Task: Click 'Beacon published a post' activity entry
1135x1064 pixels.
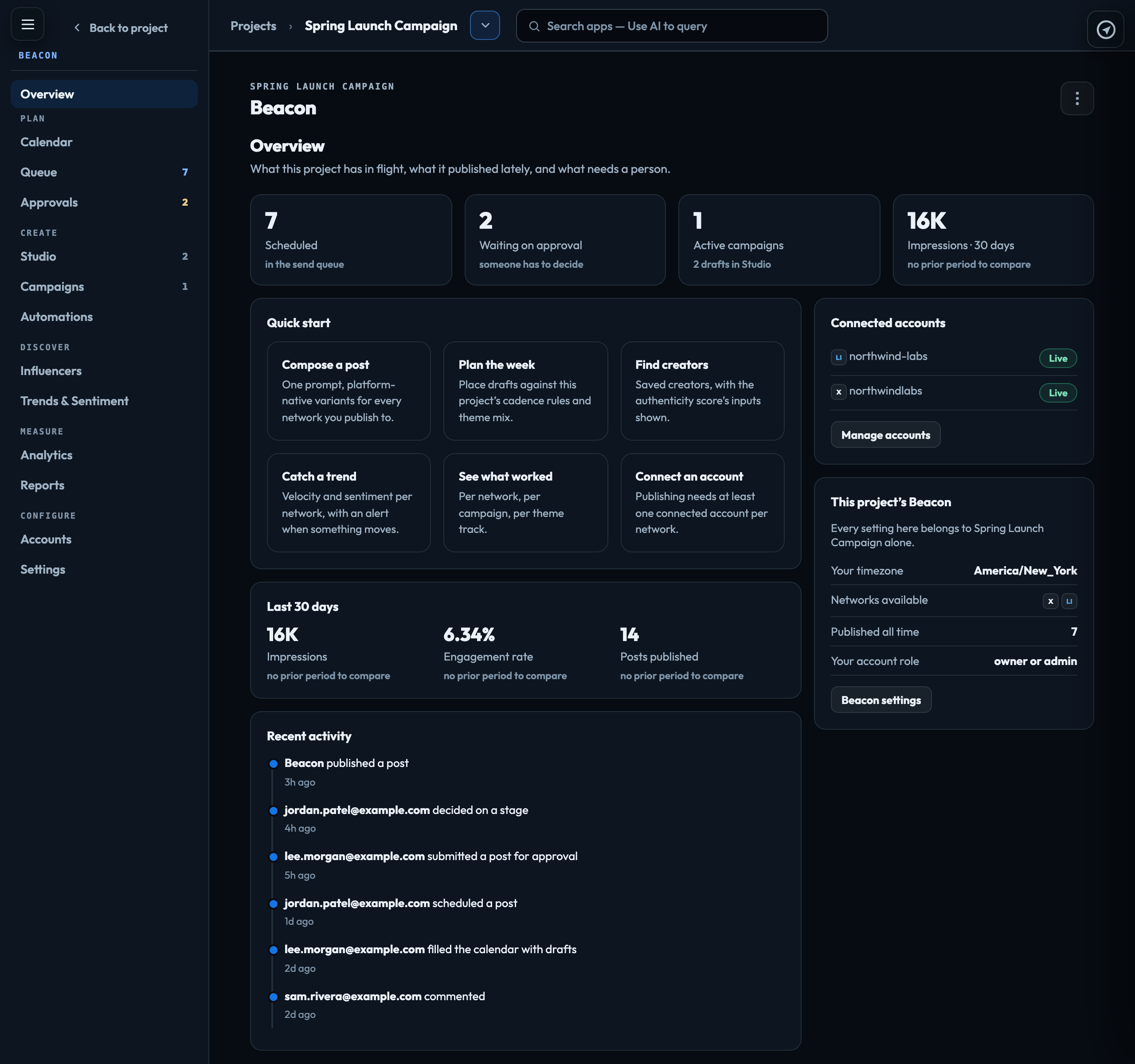Action: point(346,763)
